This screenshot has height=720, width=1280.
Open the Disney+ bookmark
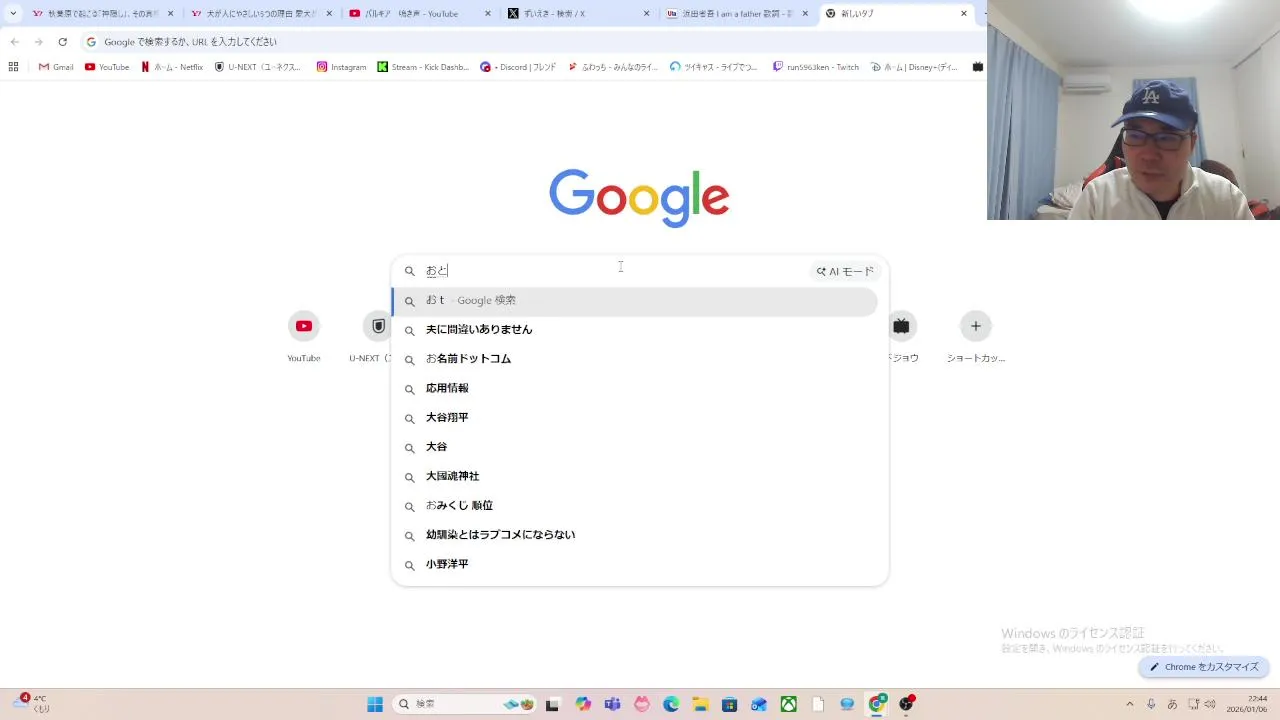(914, 67)
